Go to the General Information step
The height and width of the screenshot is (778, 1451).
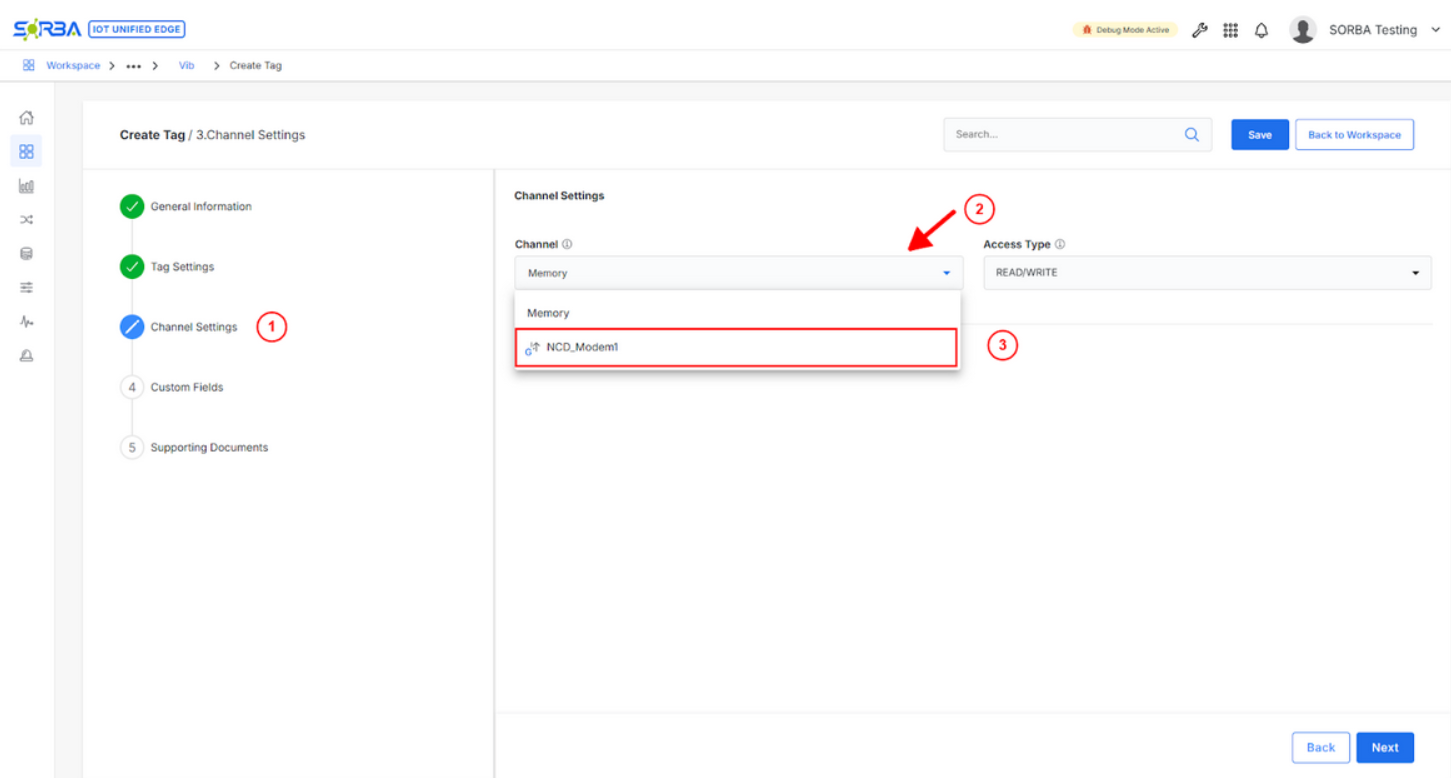[200, 207]
